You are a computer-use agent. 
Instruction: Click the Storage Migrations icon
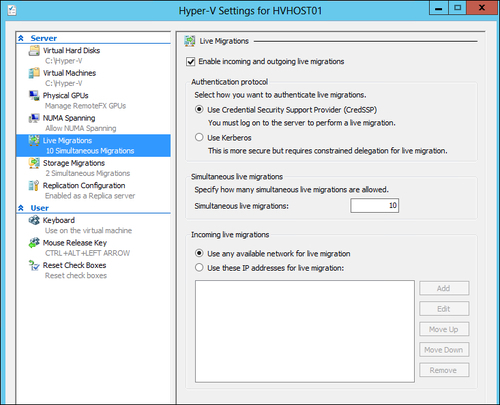(x=34, y=163)
